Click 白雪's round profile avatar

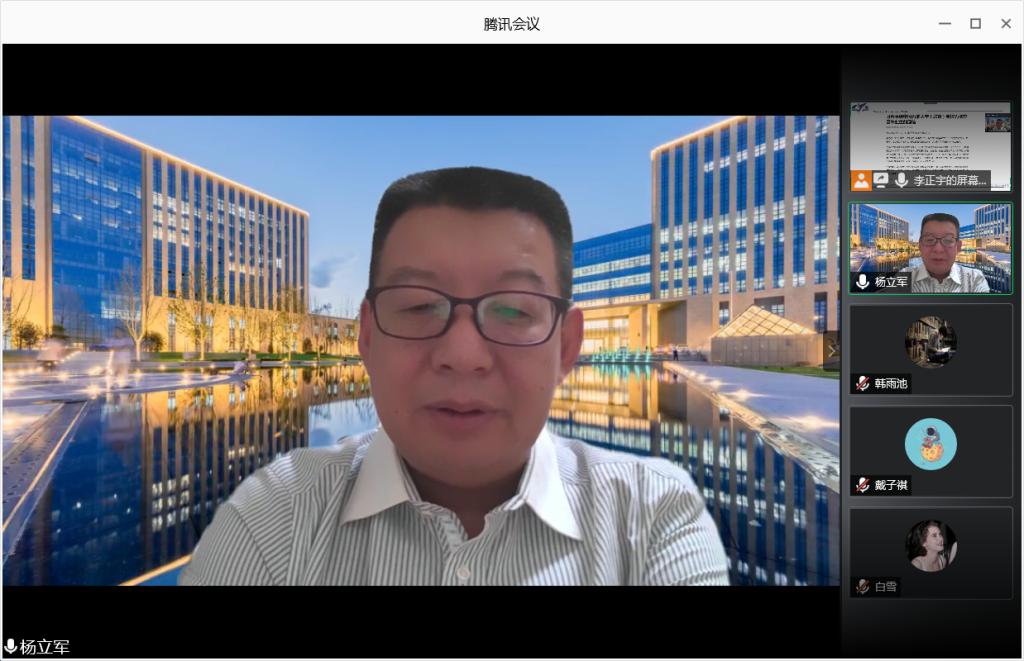(x=931, y=545)
